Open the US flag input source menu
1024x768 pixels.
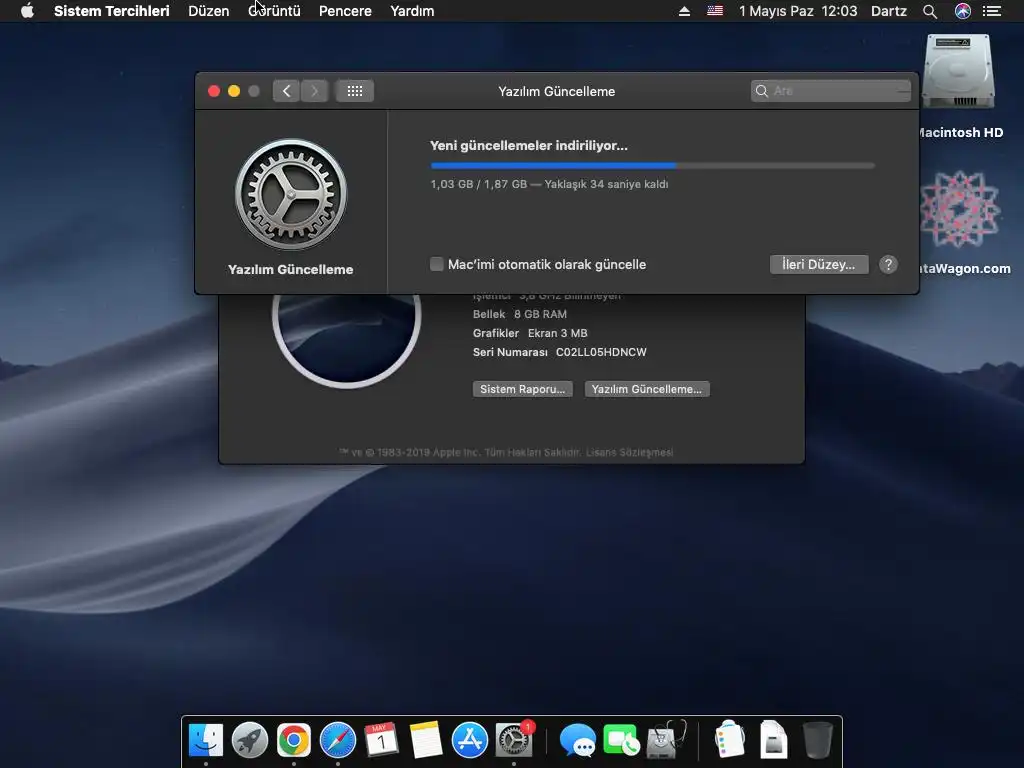(x=715, y=11)
